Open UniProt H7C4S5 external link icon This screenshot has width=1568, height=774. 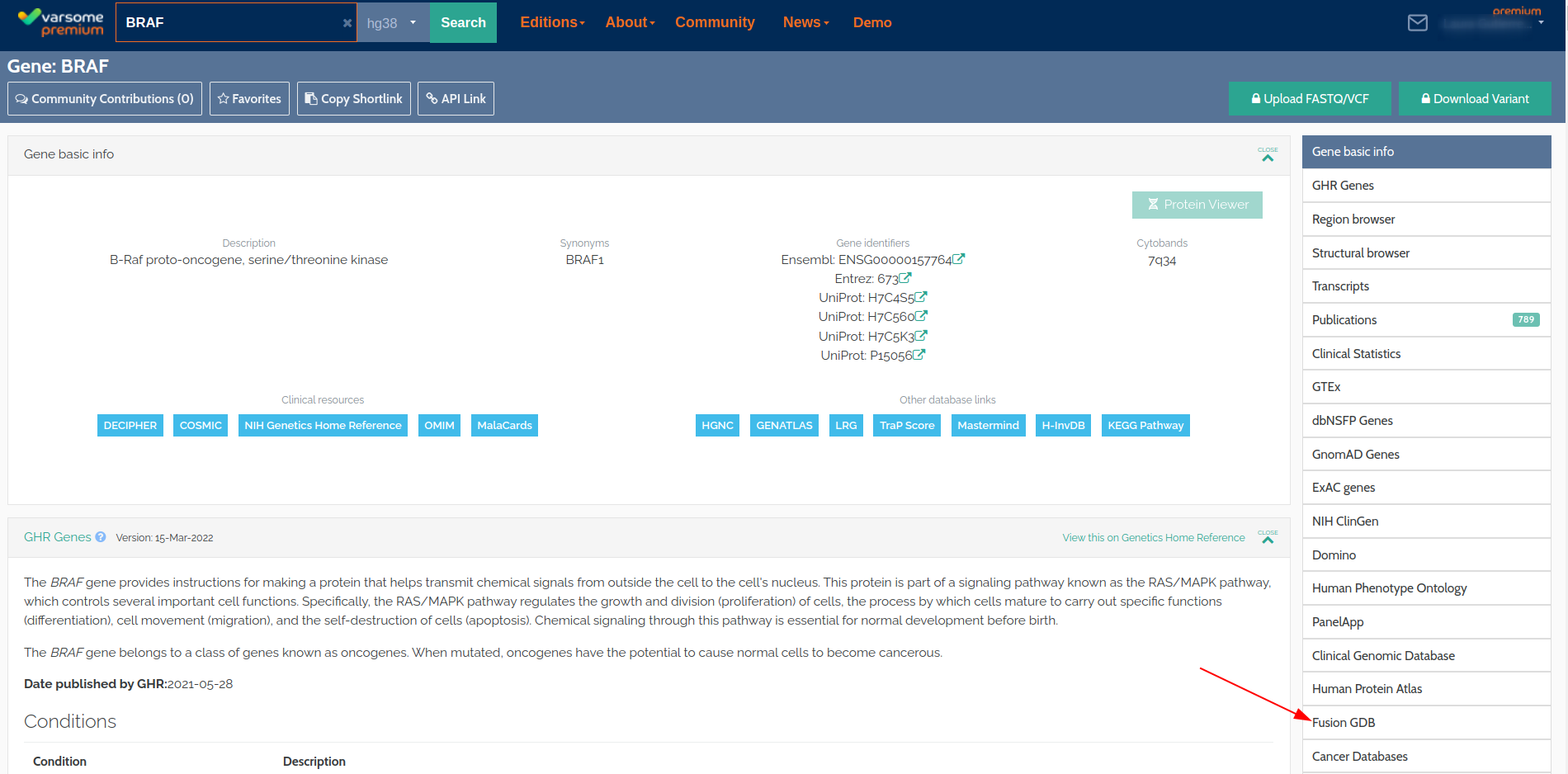(922, 297)
